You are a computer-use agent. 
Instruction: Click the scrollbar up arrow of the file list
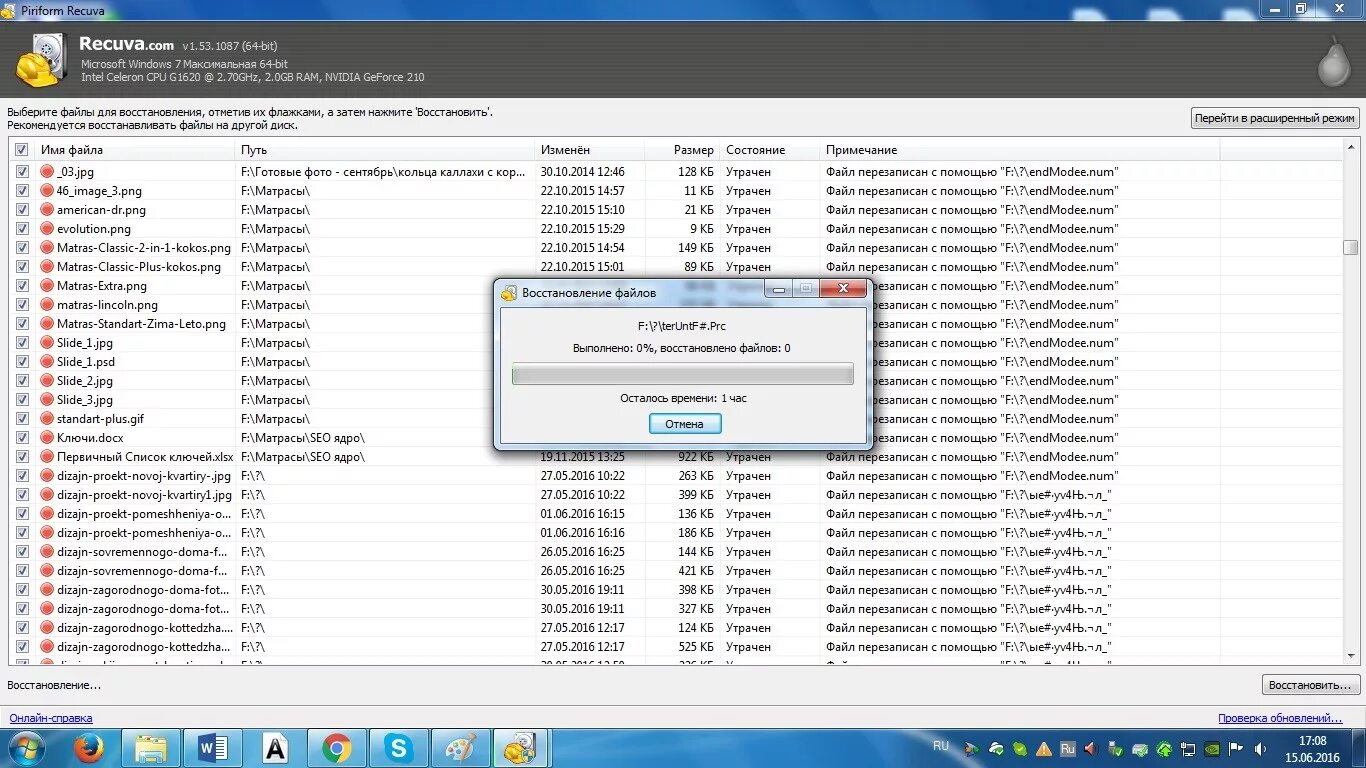[1351, 149]
